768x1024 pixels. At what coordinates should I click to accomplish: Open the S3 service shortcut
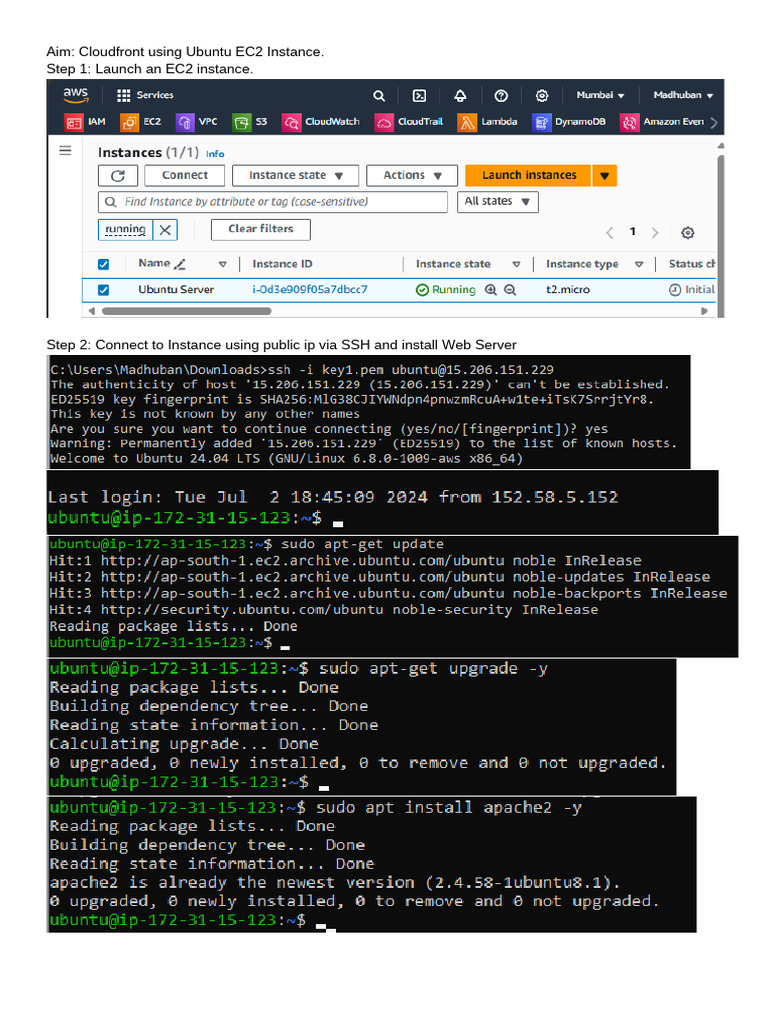(251, 122)
